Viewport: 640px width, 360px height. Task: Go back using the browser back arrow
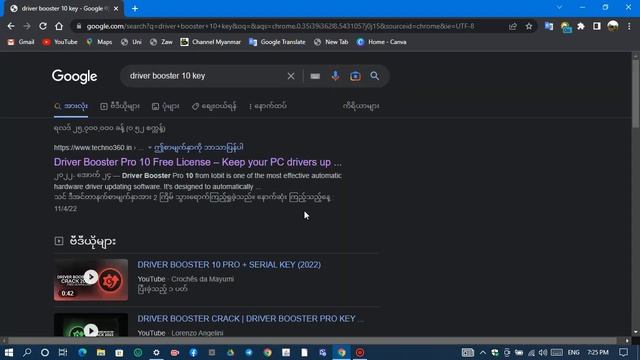coord(11,26)
